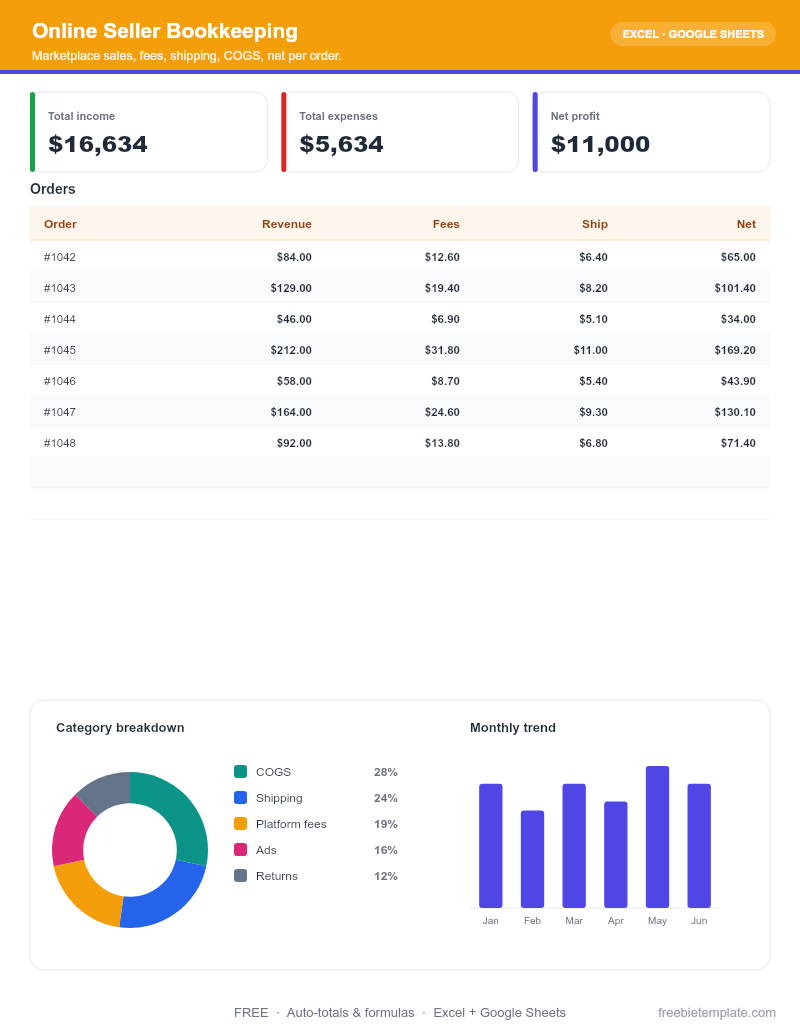This screenshot has width=800, height=1035.
Task: Click the Feb bar in Monthly trend
Action: [x=532, y=859]
